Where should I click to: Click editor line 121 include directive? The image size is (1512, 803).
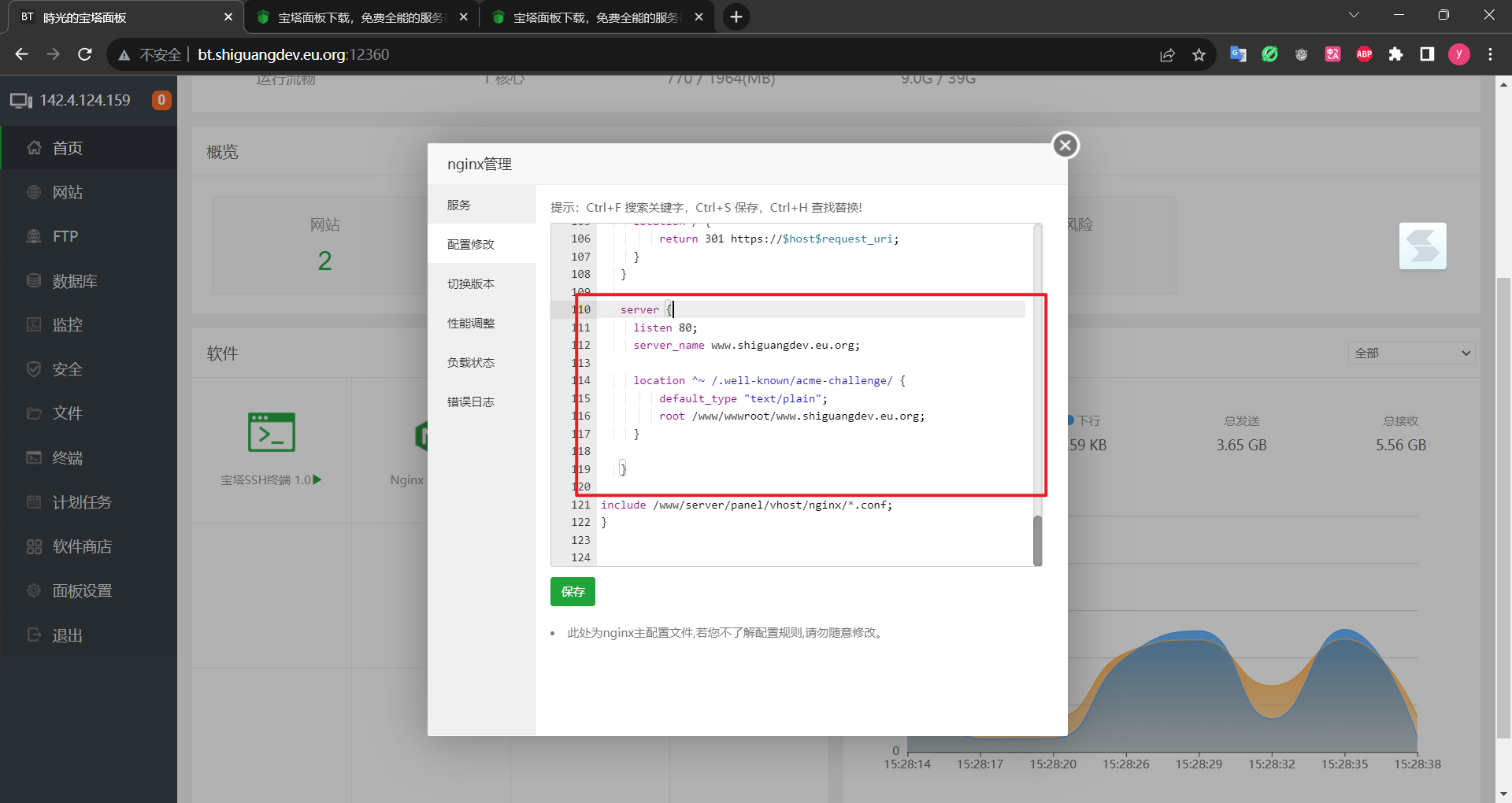[x=747, y=505]
